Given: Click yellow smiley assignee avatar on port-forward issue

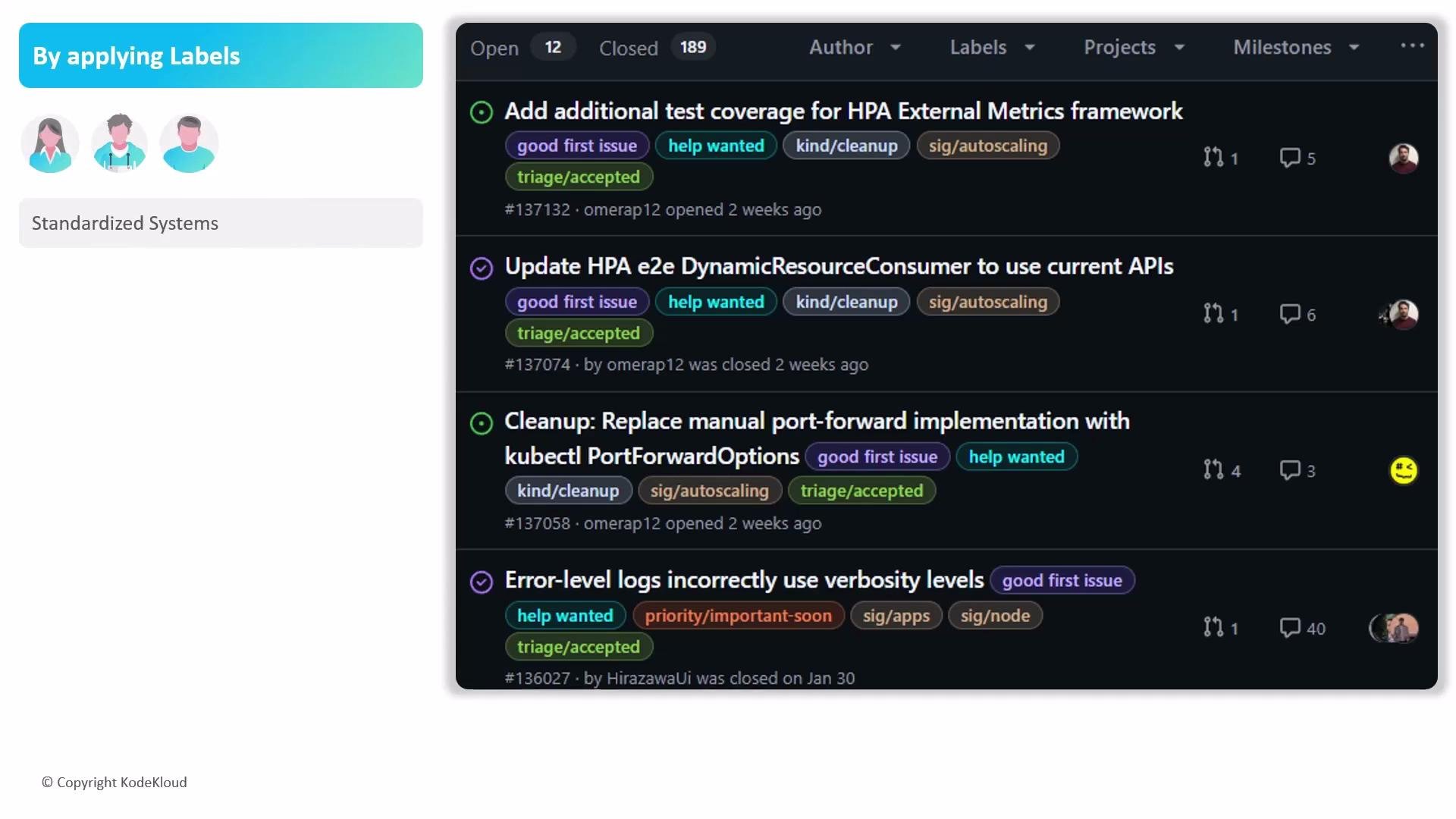Looking at the screenshot, I should (1404, 470).
